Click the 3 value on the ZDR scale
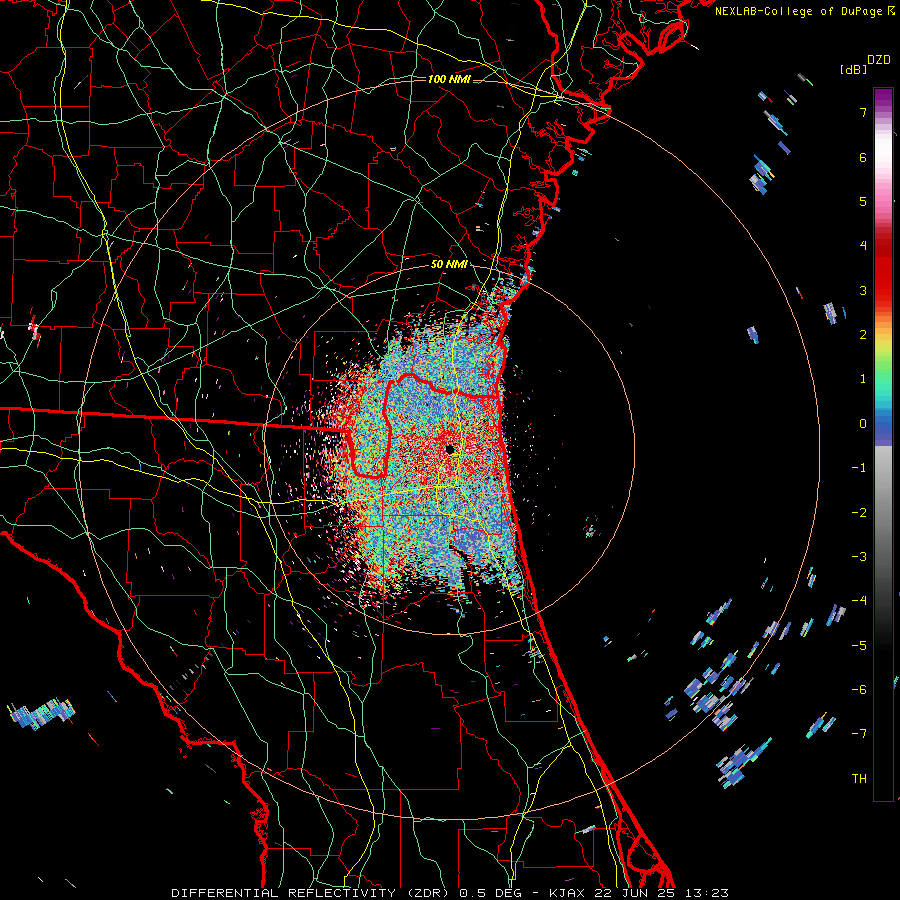The image size is (900, 900). [x=863, y=290]
